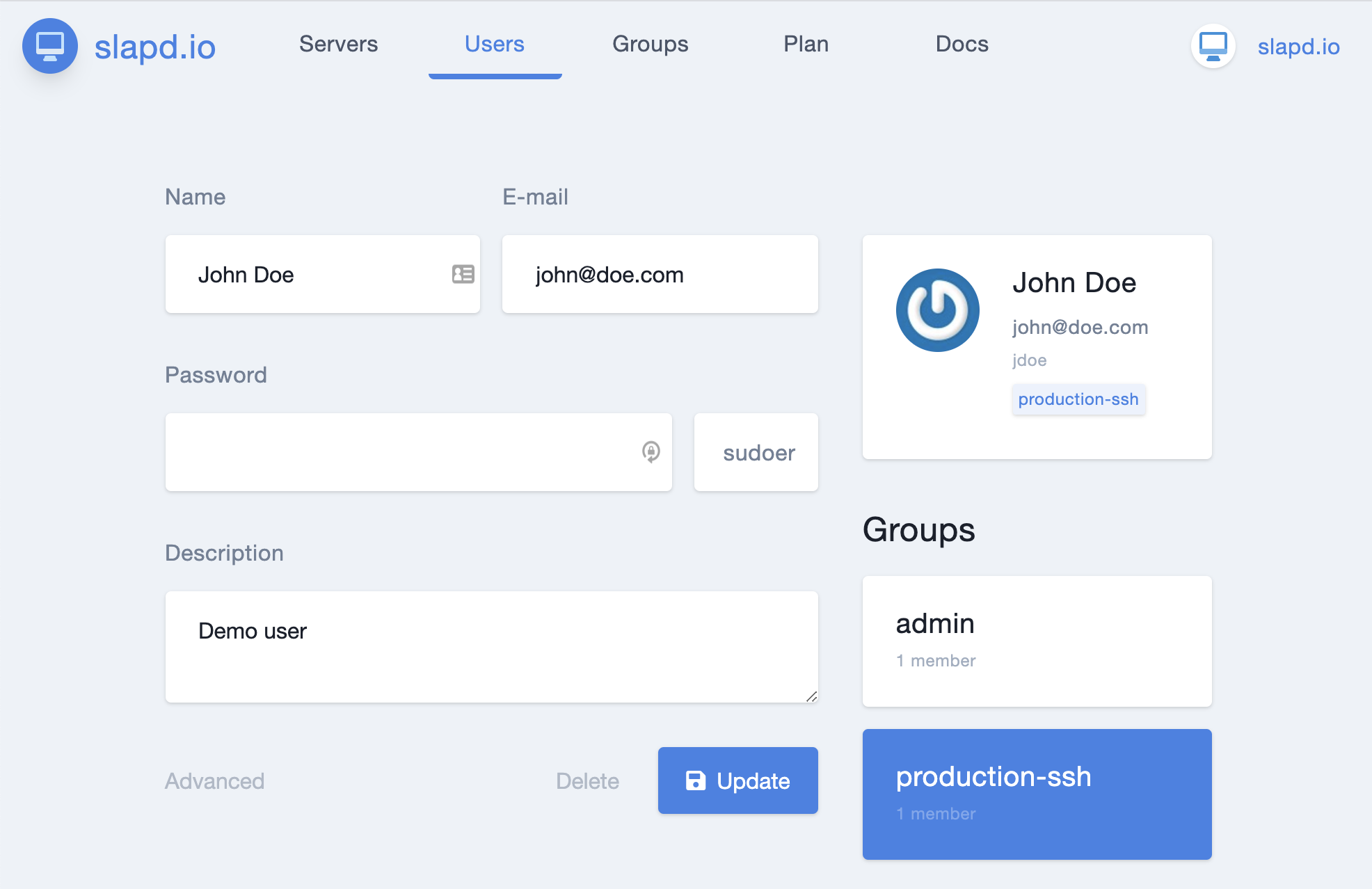Open the Servers tab
The width and height of the screenshot is (1372, 889).
coord(338,44)
